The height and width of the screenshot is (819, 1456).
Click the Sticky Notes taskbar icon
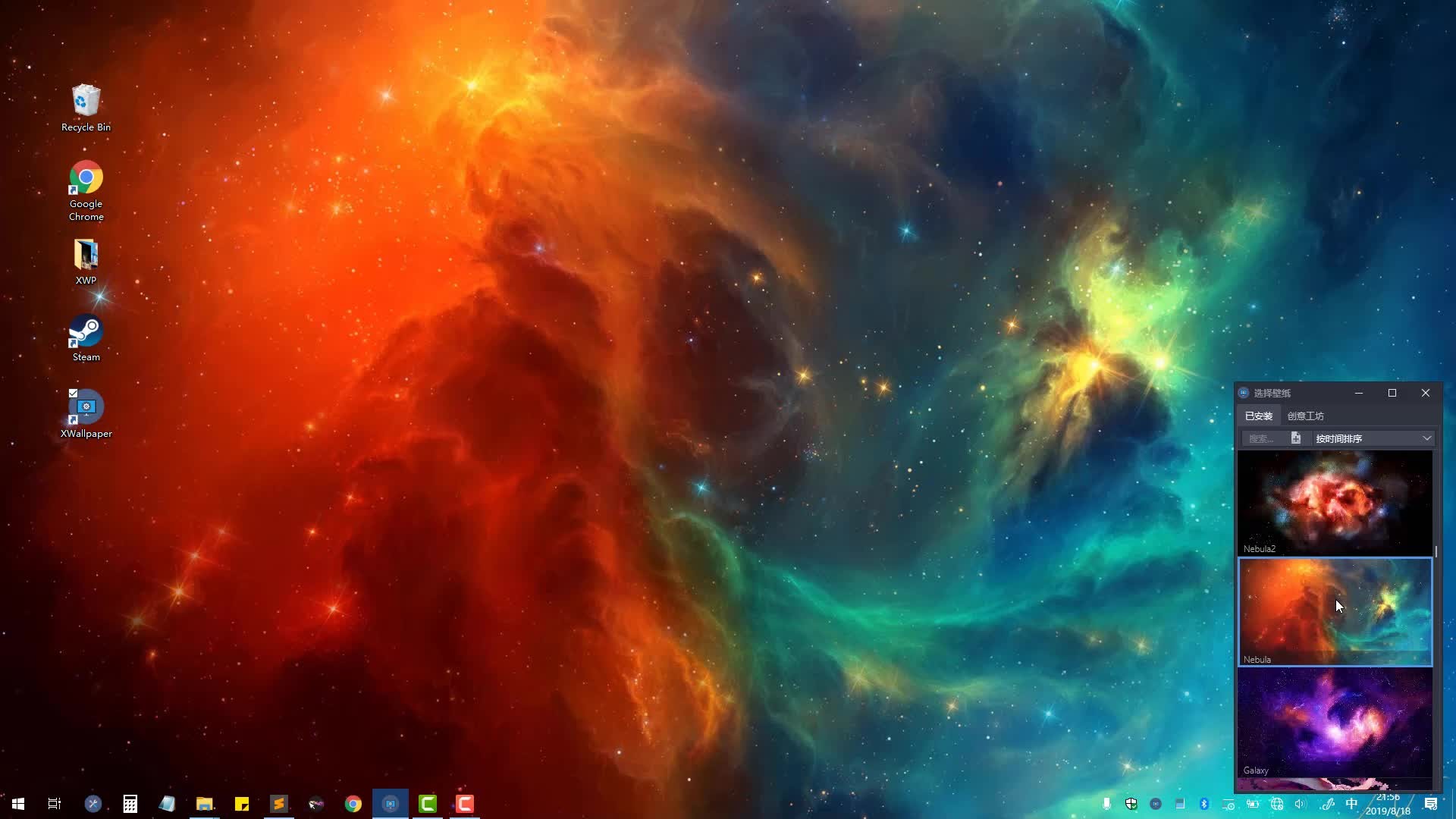242,804
